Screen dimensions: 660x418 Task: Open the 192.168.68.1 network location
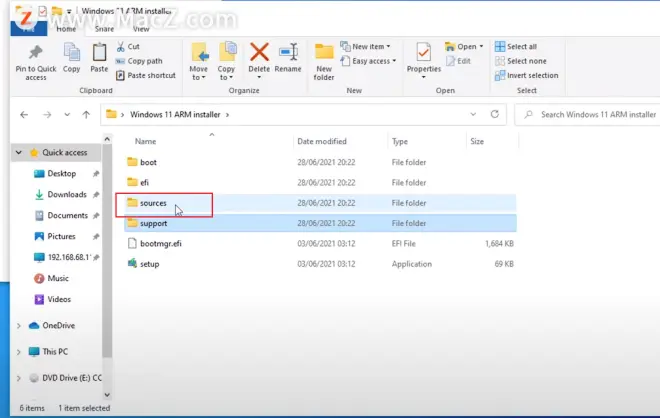point(68,257)
